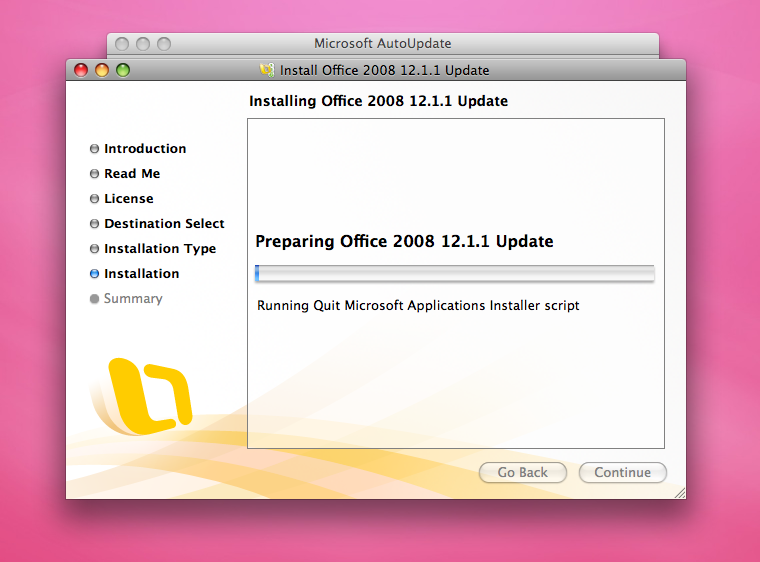Image resolution: width=760 pixels, height=562 pixels.
Task: Click the Office installer icon in title bar
Action: (267, 70)
